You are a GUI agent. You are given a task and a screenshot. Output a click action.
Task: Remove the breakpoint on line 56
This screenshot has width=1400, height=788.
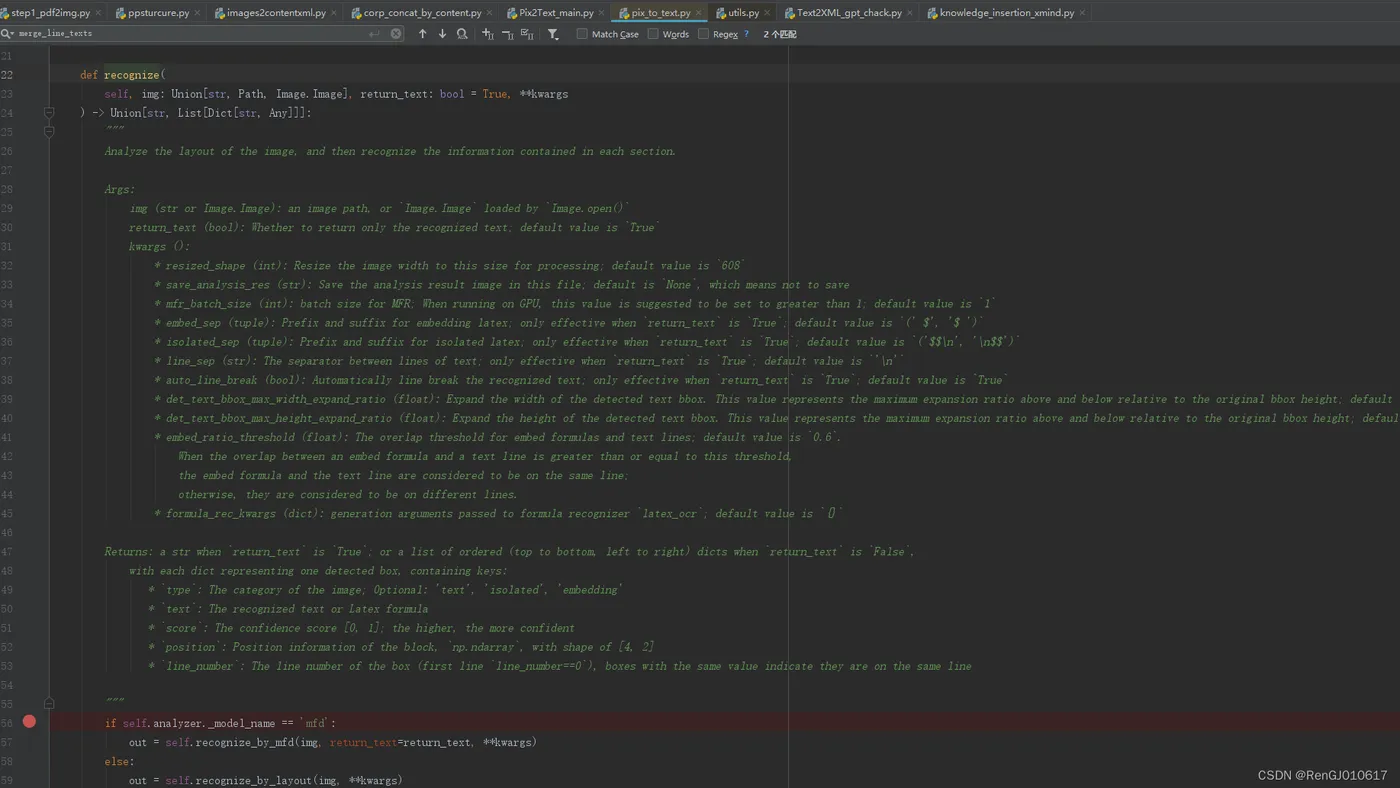coord(29,721)
